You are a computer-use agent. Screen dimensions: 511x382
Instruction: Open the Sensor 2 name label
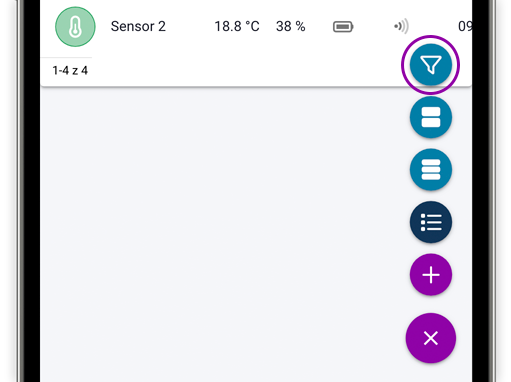tap(138, 26)
